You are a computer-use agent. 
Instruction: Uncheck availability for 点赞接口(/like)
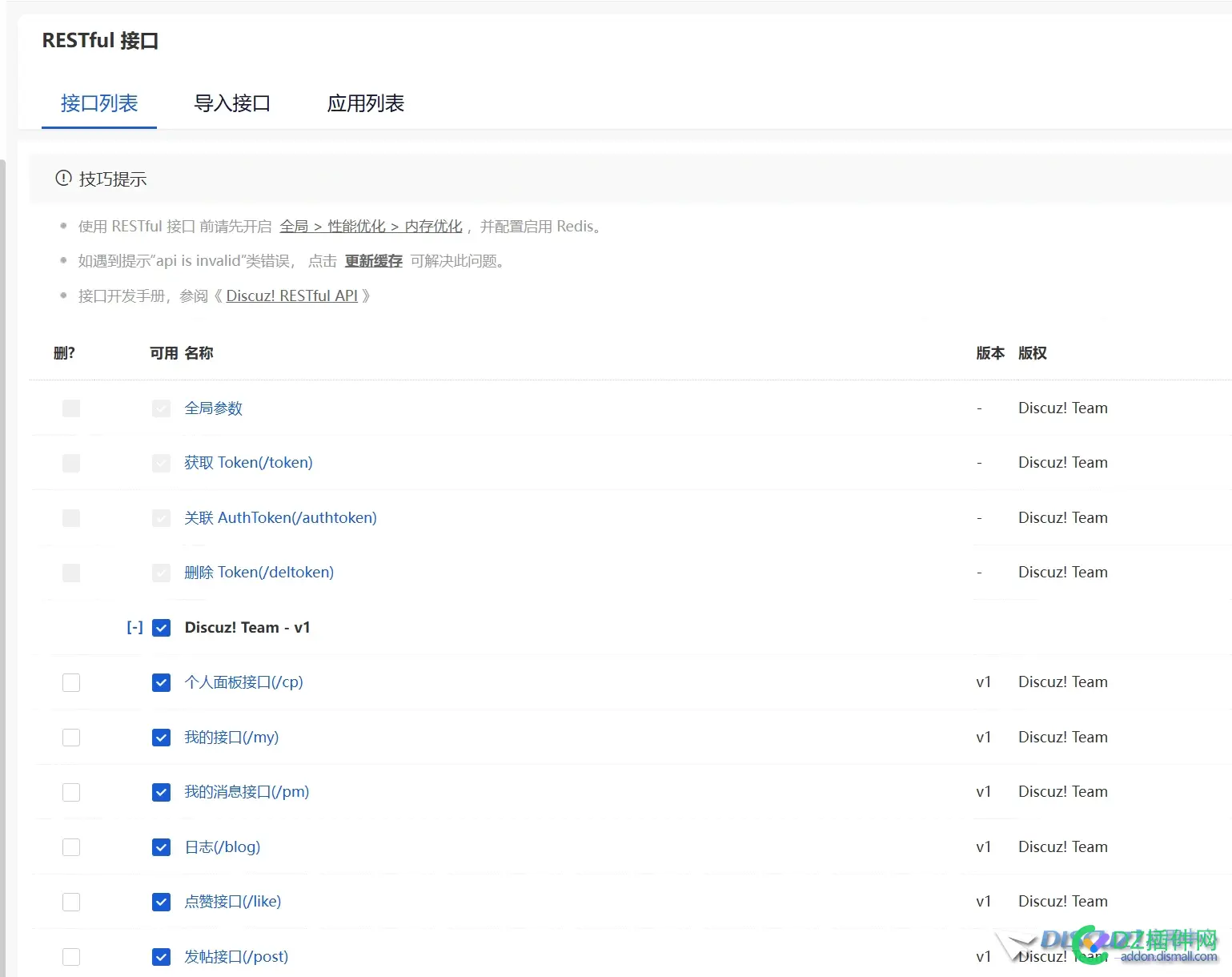click(161, 901)
